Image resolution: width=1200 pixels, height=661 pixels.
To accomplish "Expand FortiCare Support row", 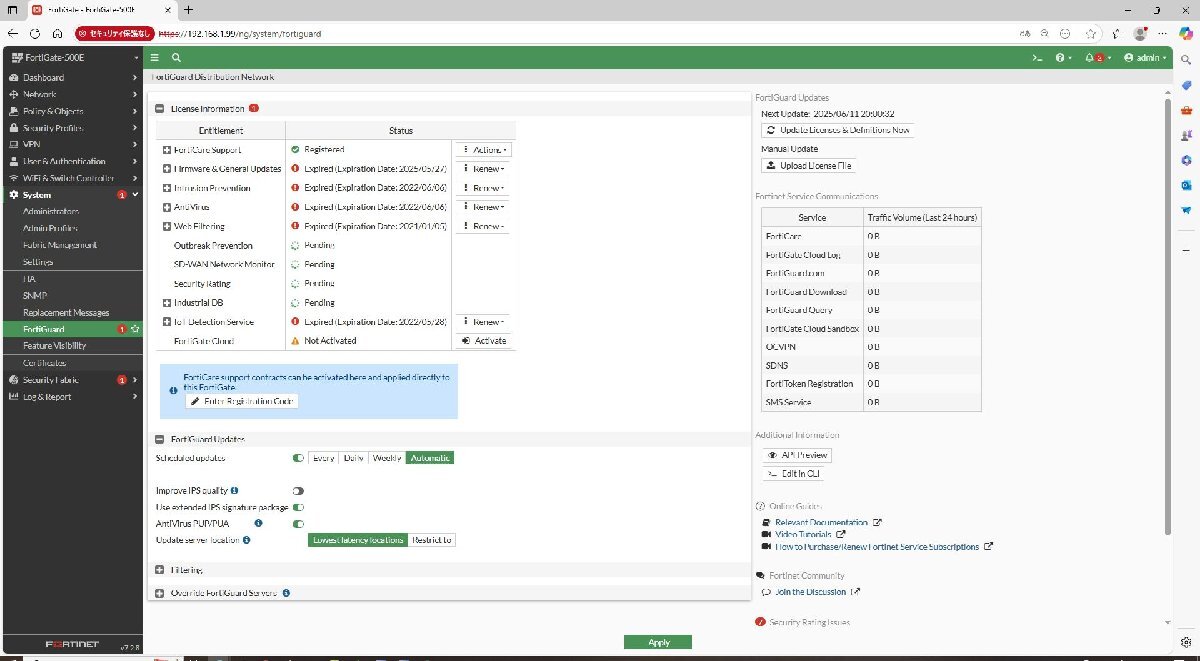I will pyautogui.click(x=167, y=150).
